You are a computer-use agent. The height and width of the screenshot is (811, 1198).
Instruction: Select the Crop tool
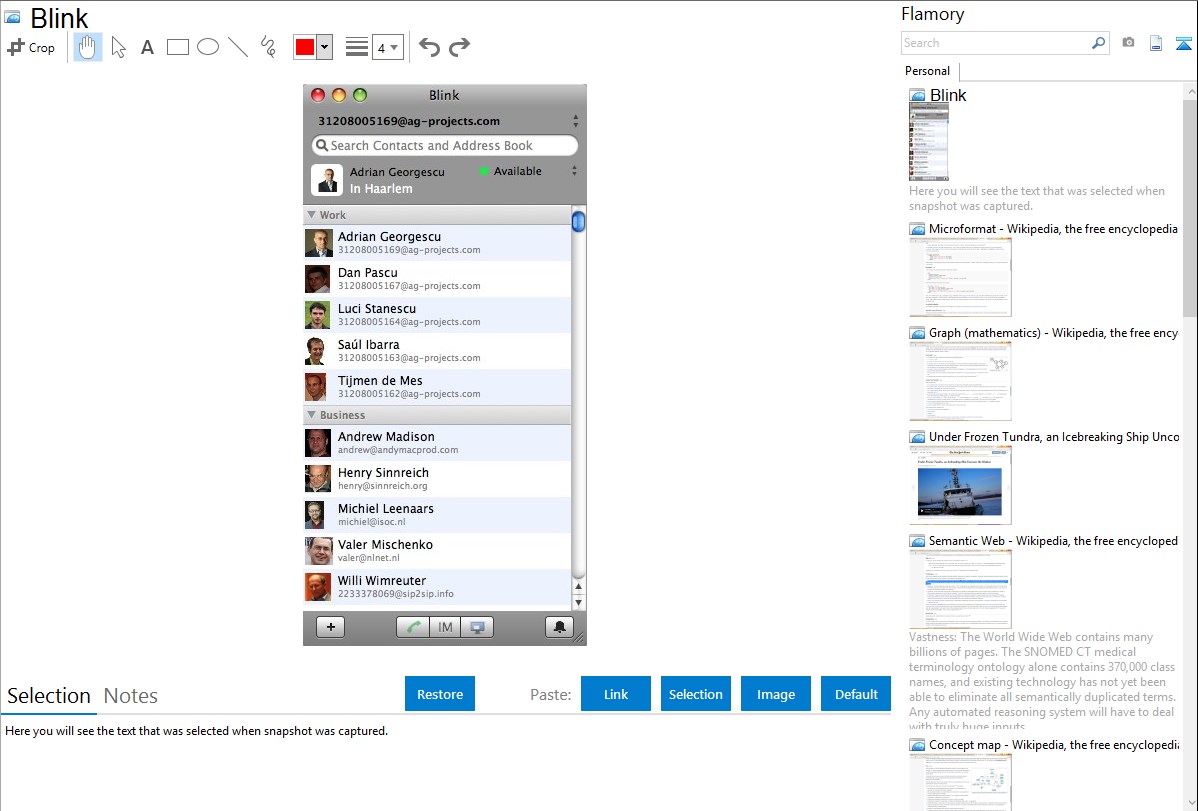tap(31, 47)
